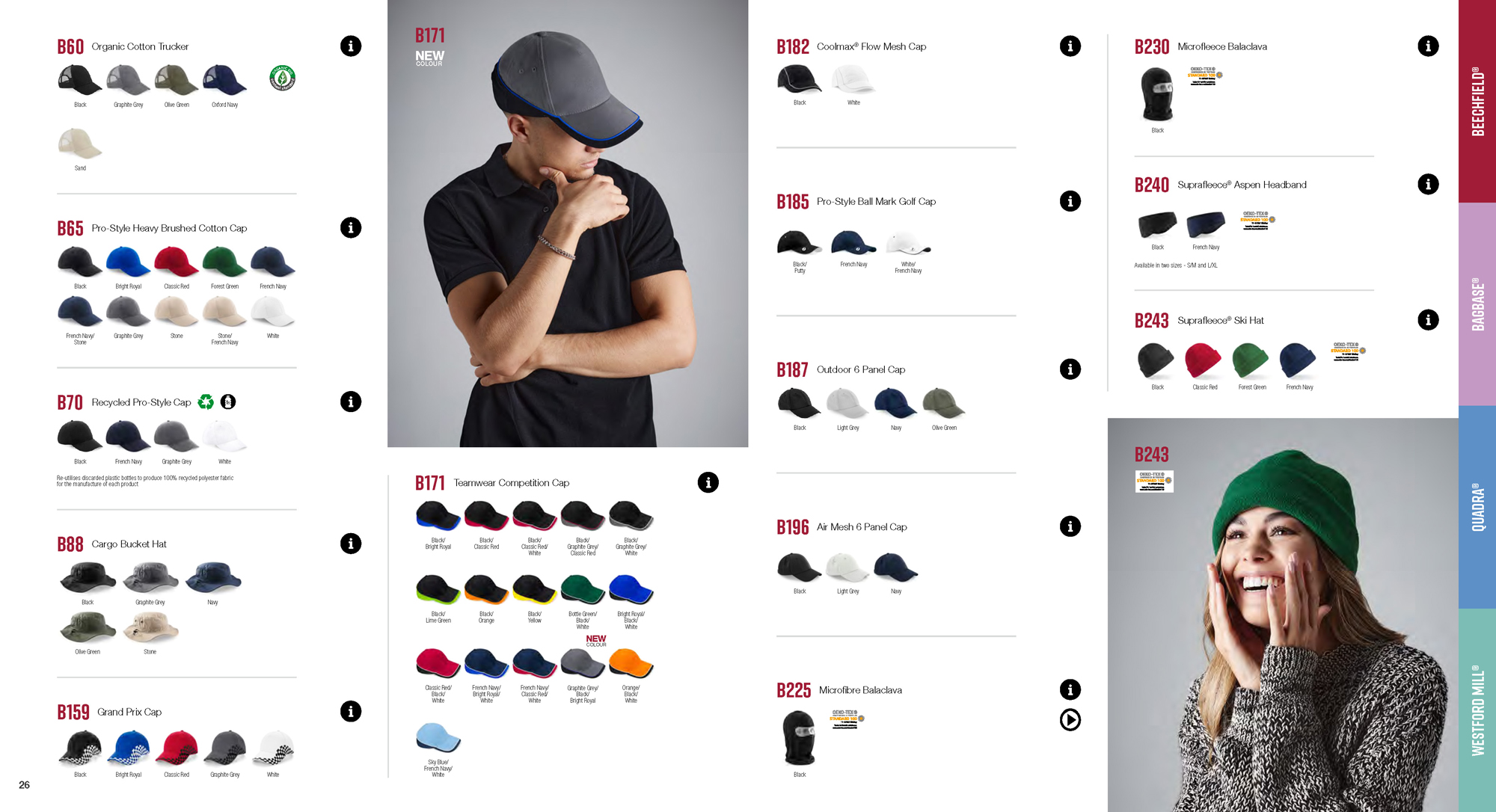
Task: Click the recycled symbol next to B70
Action: pyautogui.click(x=206, y=402)
